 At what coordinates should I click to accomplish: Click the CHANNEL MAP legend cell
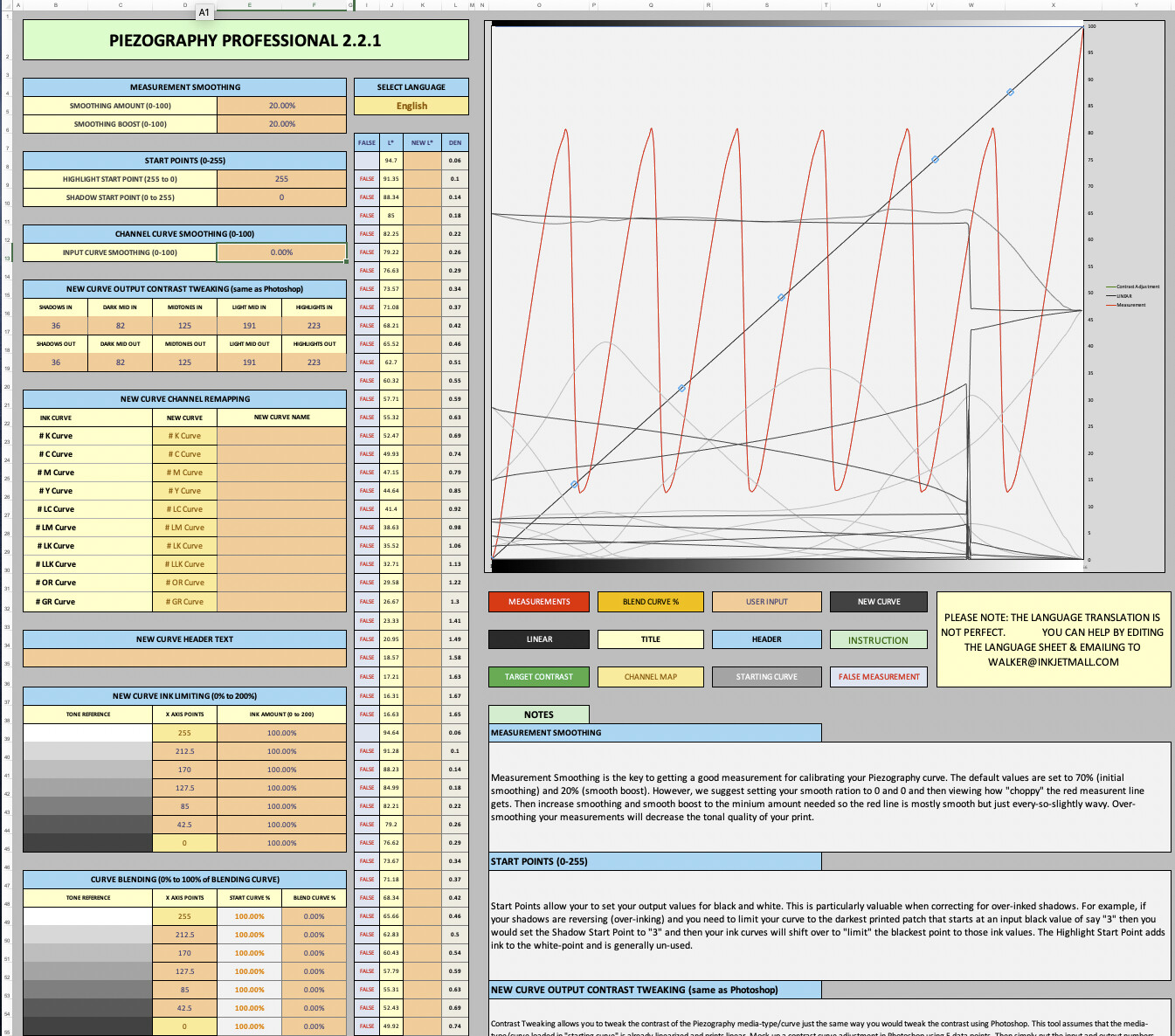[651, 677]
